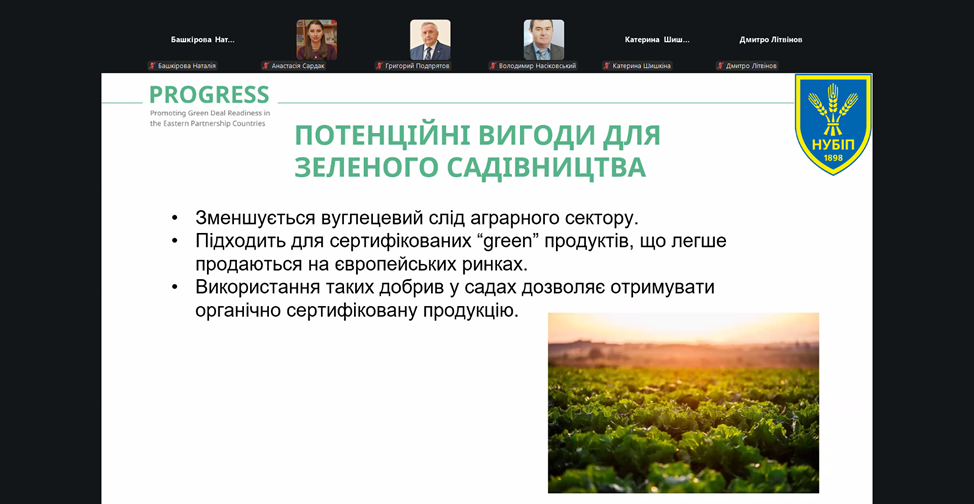Select Анастасія Сардак's video thumbnail
Viewport: 974px width, 504px height.
click(317, 40)
